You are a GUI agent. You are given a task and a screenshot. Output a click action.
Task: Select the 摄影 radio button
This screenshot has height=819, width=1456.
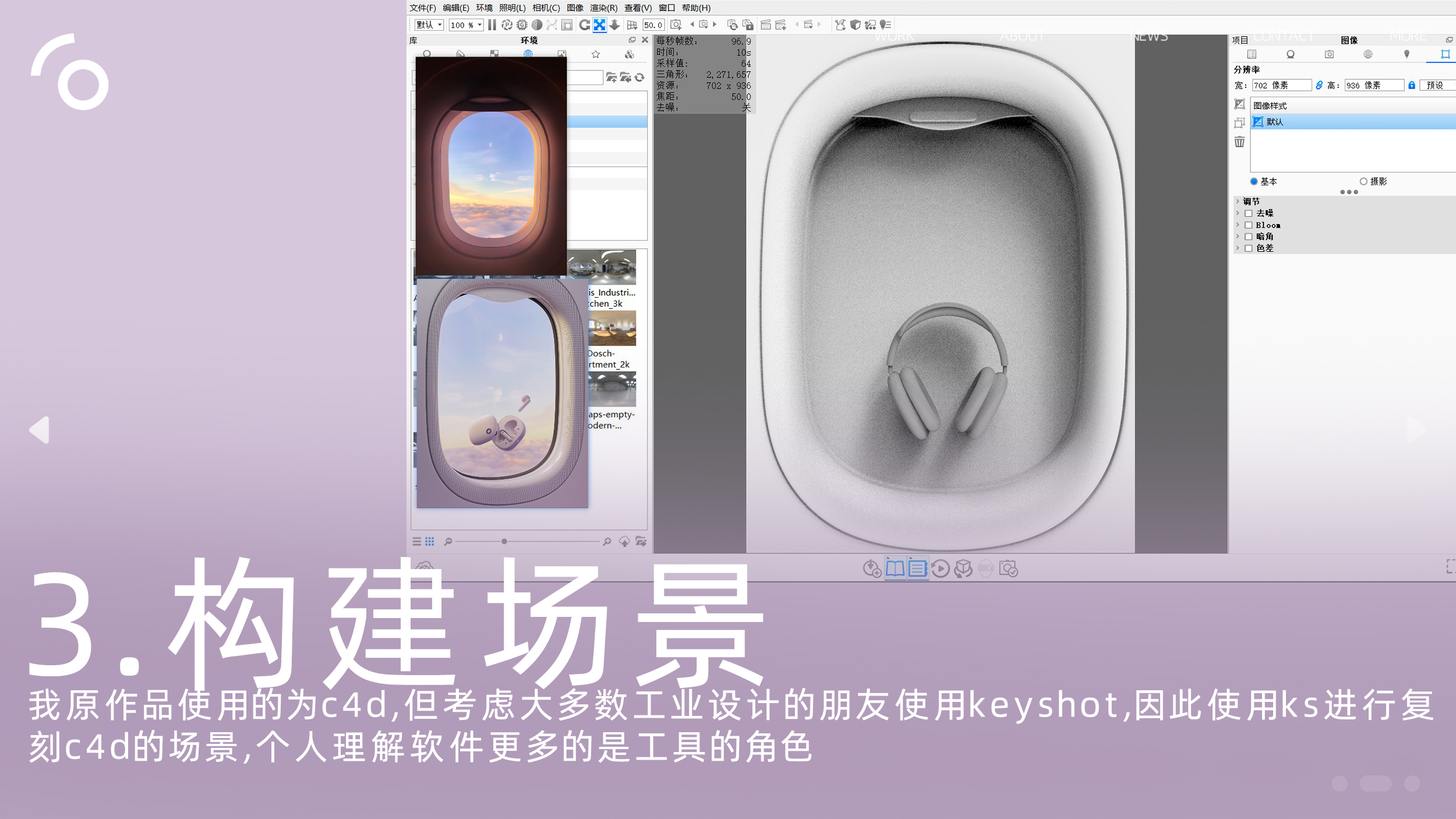click(x=1363, y=181)
